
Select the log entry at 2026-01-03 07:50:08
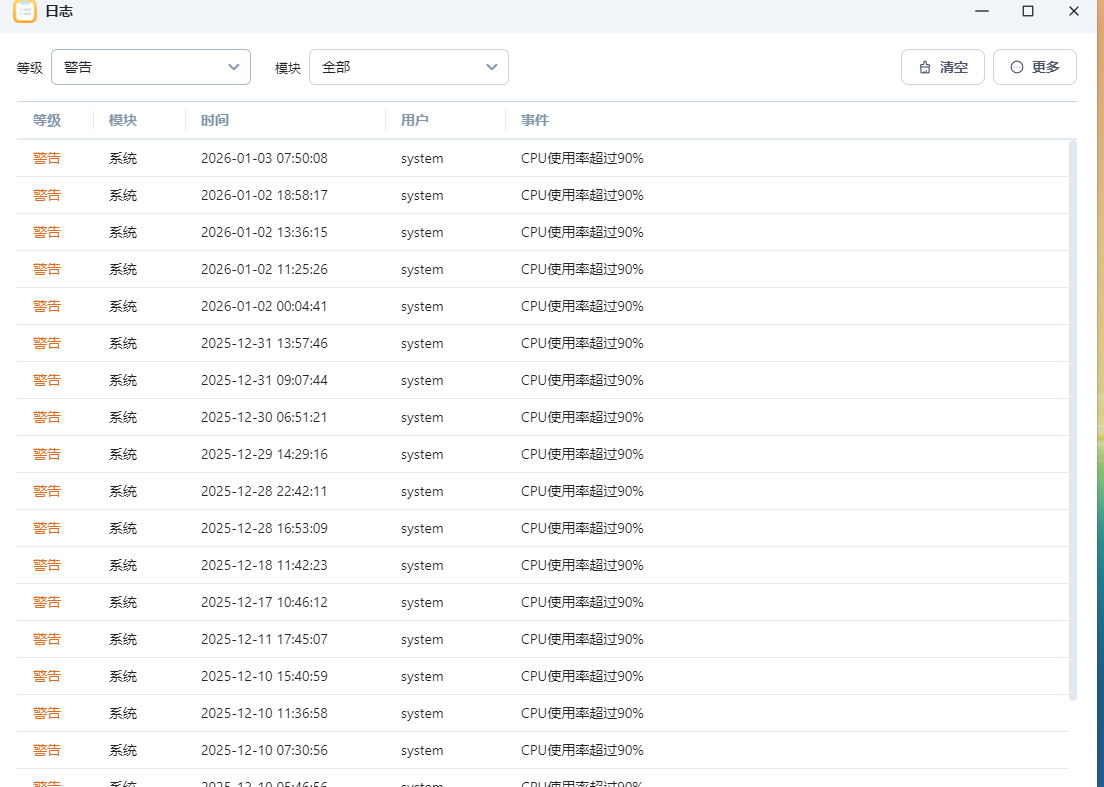(264, 158)
